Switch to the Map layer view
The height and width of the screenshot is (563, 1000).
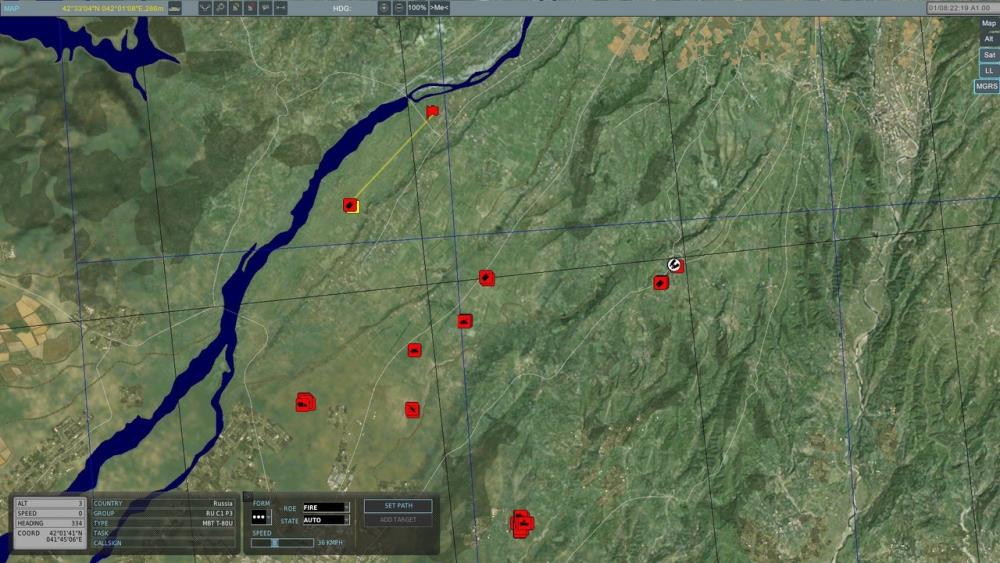coord(988,23)
